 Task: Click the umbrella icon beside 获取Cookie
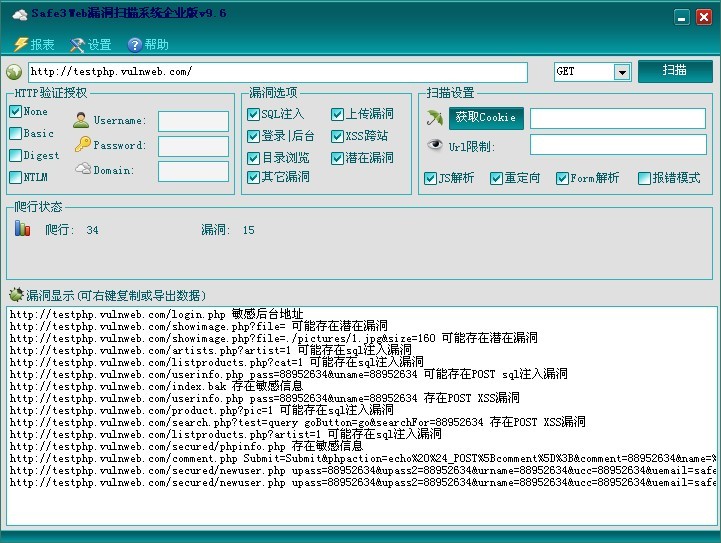[x=434, y=118]
